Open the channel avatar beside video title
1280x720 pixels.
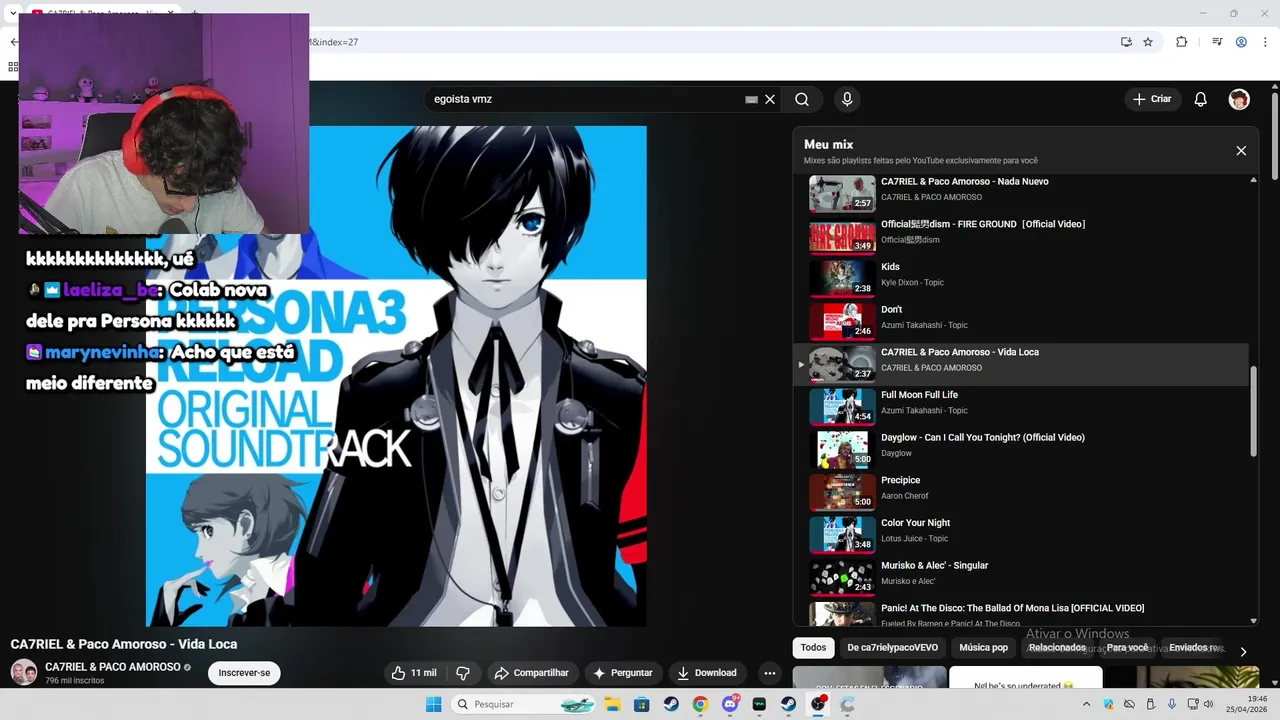pyautogui.click(x=24, y=672)
